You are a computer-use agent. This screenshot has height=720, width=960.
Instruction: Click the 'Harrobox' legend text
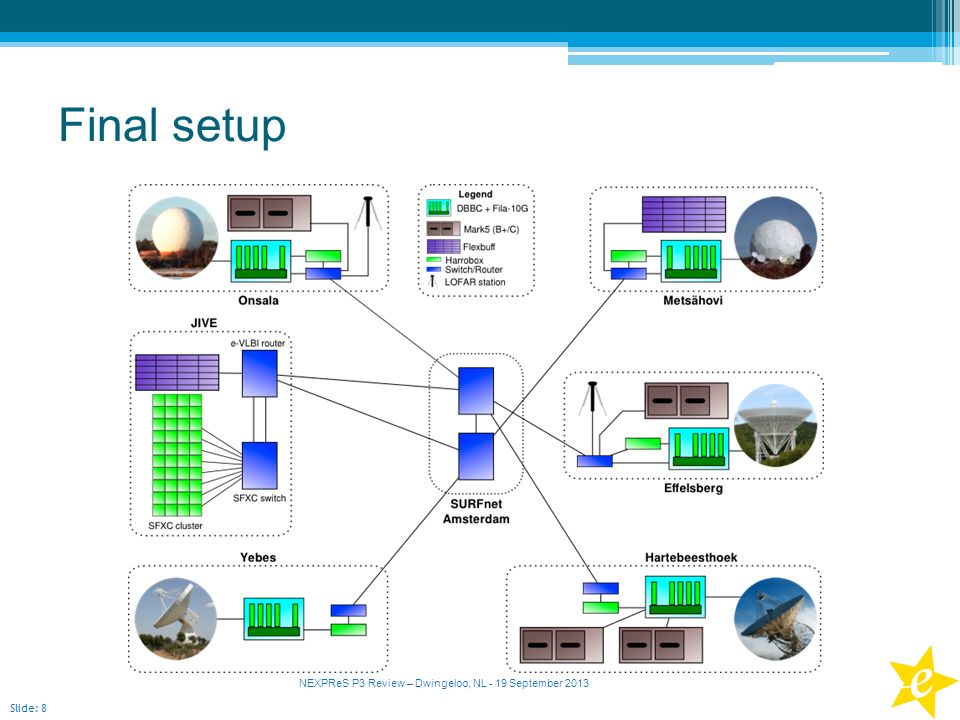coord(464,260)
